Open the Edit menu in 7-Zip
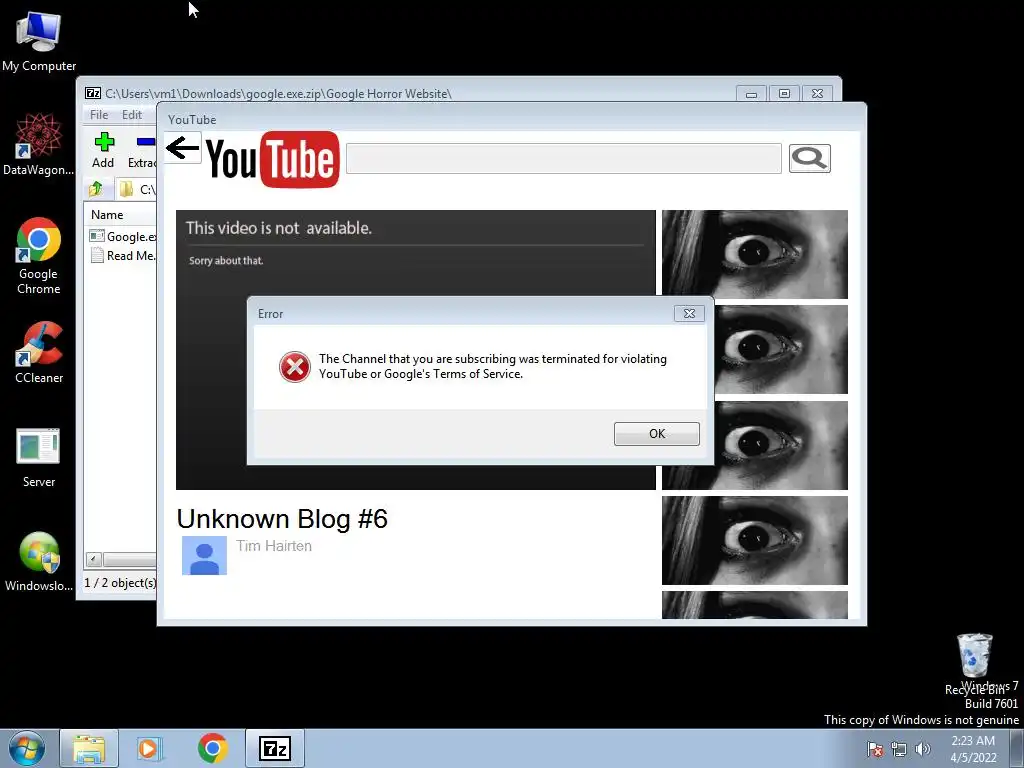The height and width of the screenshot is (768, 1024). click(132, 115)
